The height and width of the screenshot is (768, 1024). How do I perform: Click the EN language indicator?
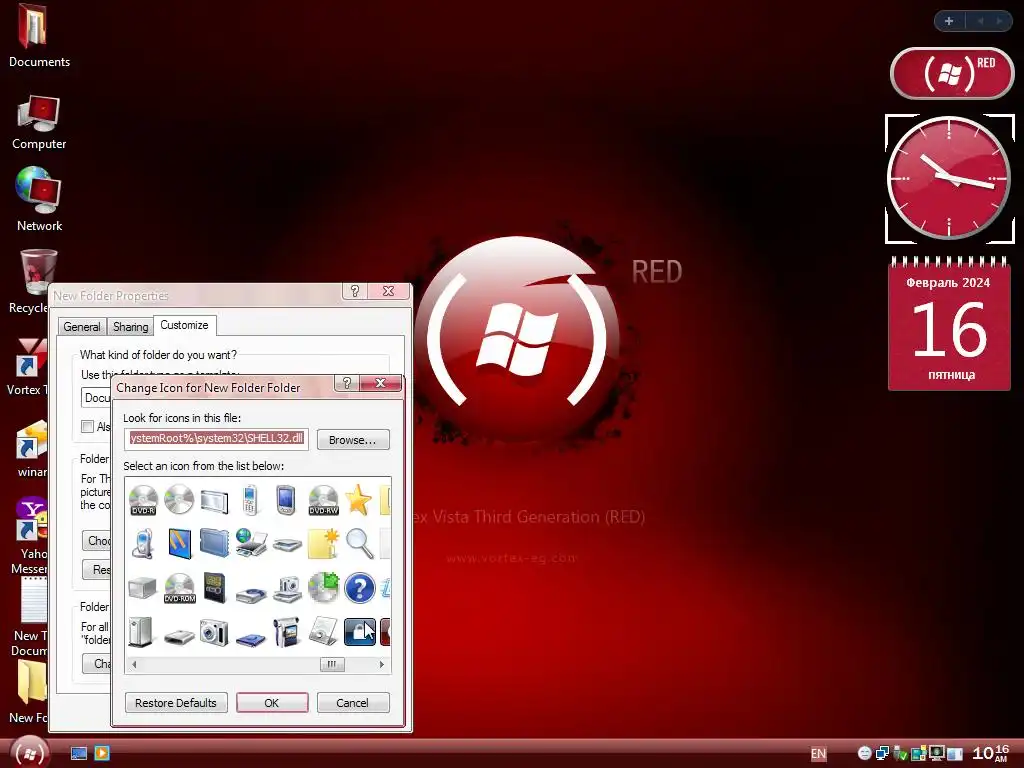(818, 754)
